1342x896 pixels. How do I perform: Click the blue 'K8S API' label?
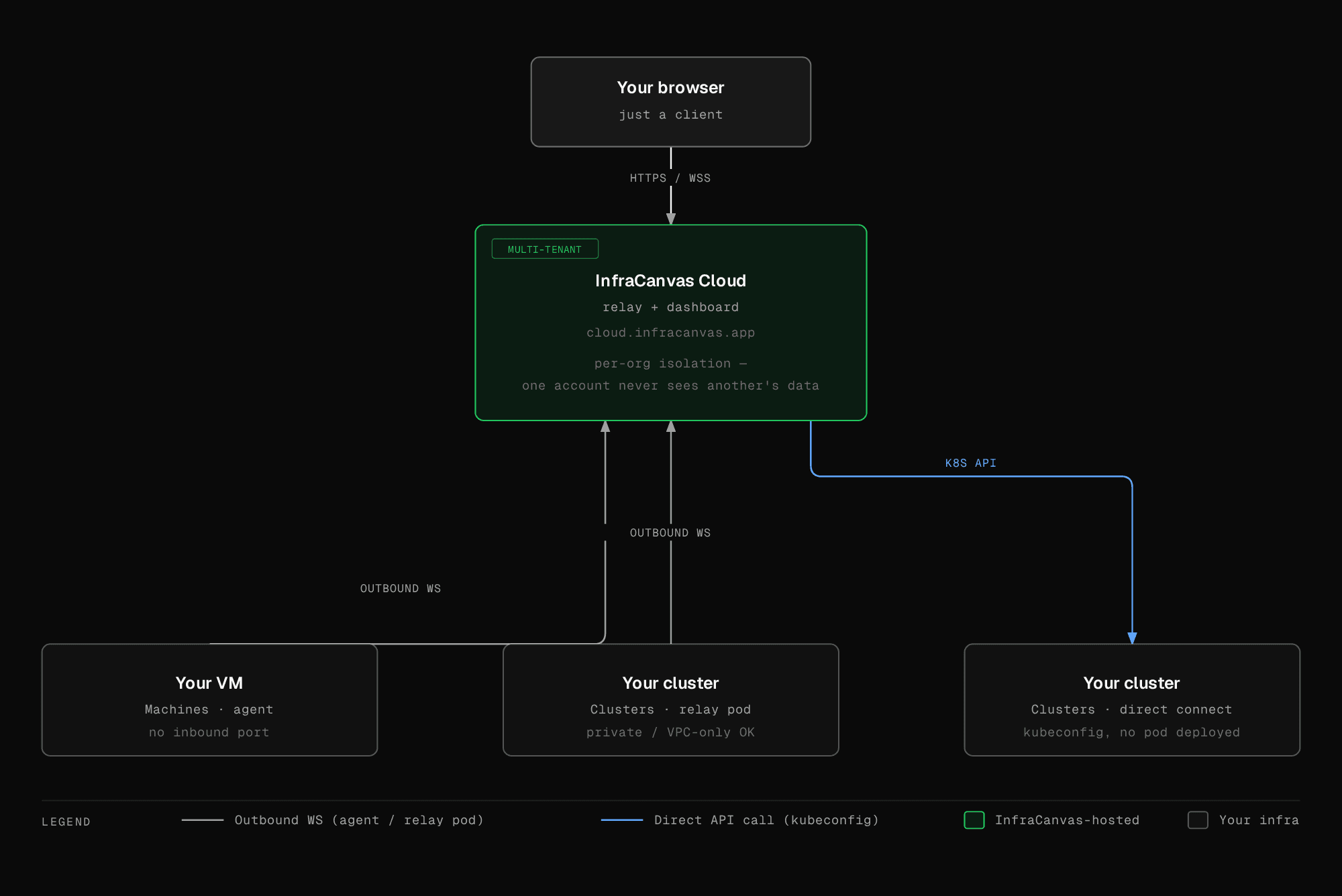[970, 463]
